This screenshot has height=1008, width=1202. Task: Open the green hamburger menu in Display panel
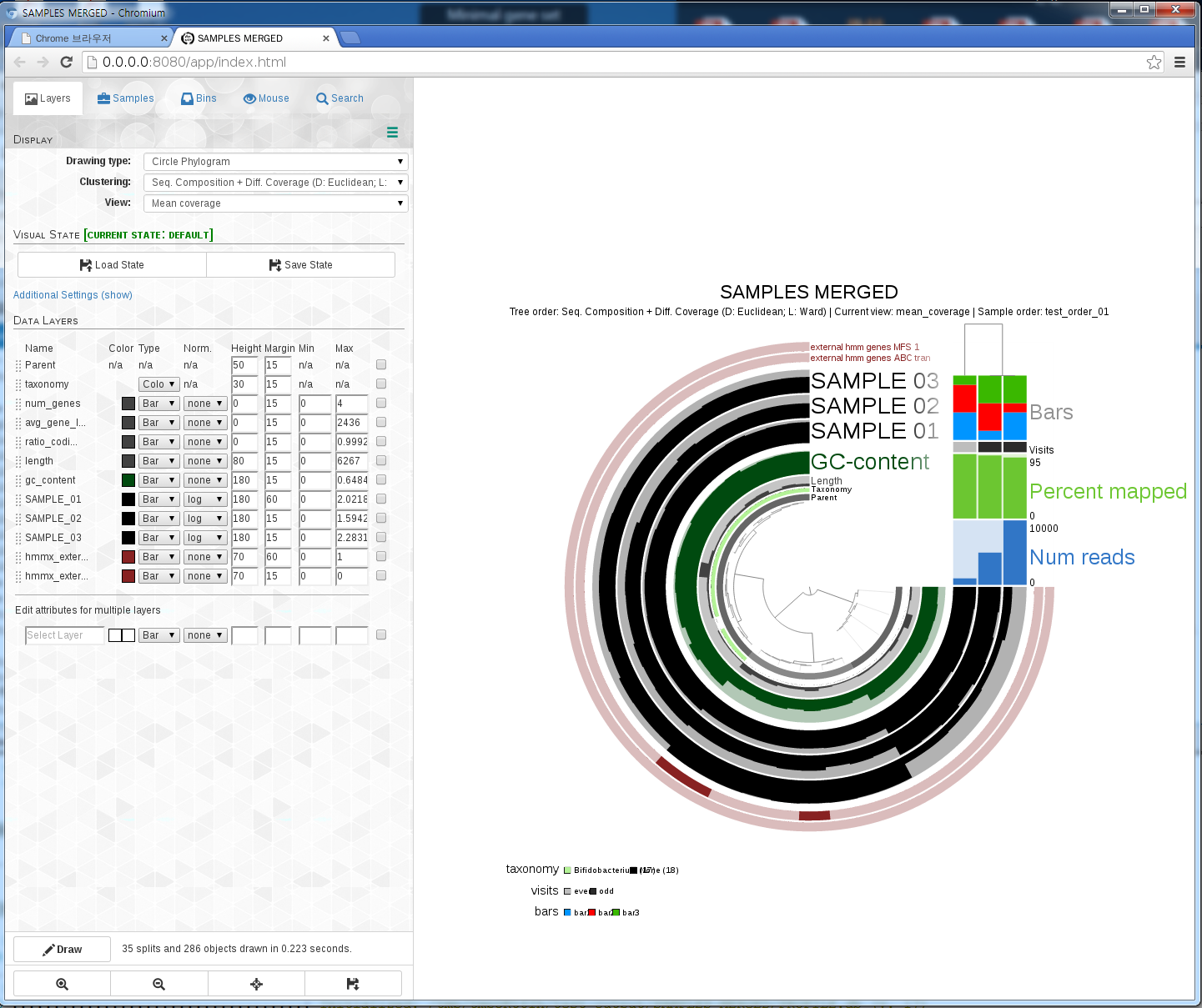click(x=392, y=133)
